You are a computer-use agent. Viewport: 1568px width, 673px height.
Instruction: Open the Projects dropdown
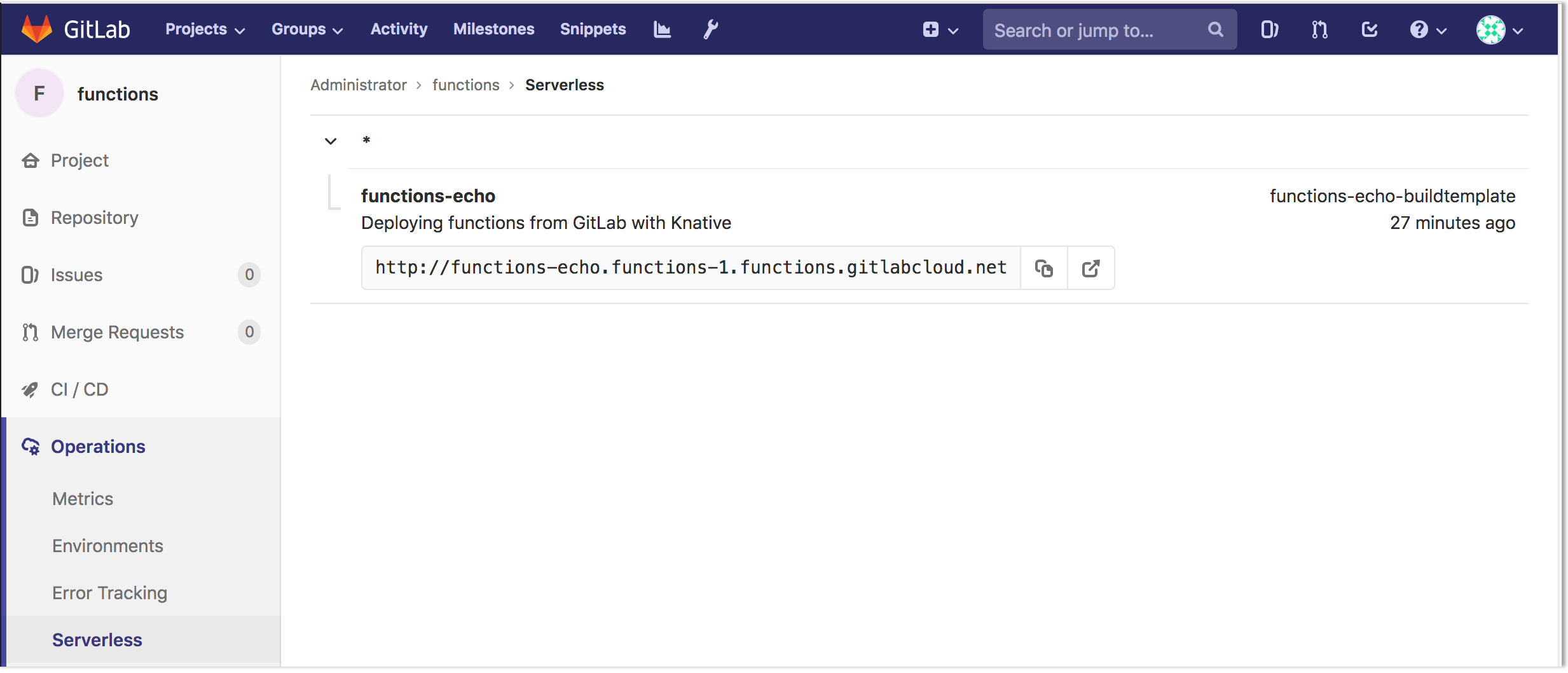coord(205,29)
